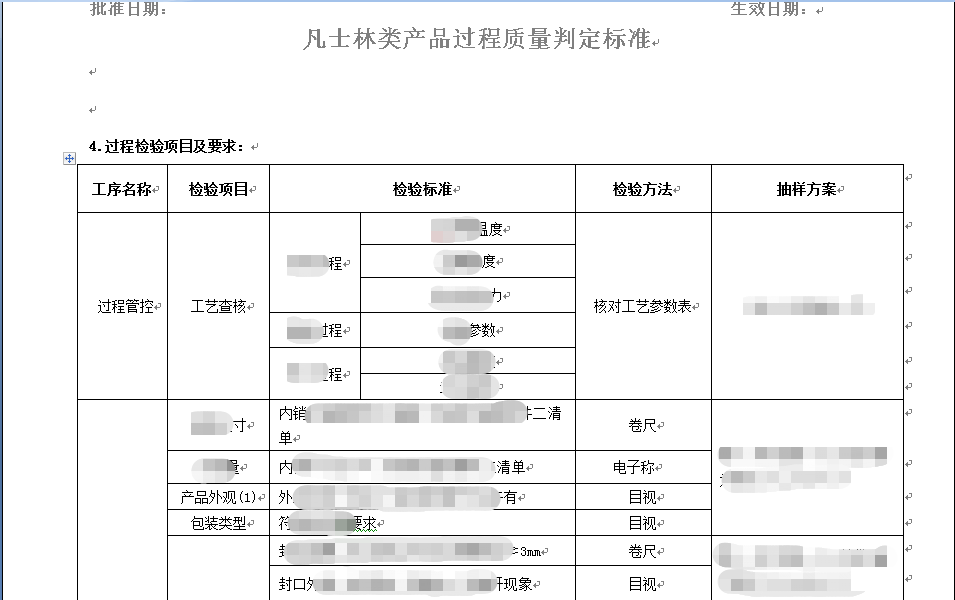The height and width of the screenshot is (600, 955).
Task: Click heading 4.过程检验项目及要求
Action: 166,146
